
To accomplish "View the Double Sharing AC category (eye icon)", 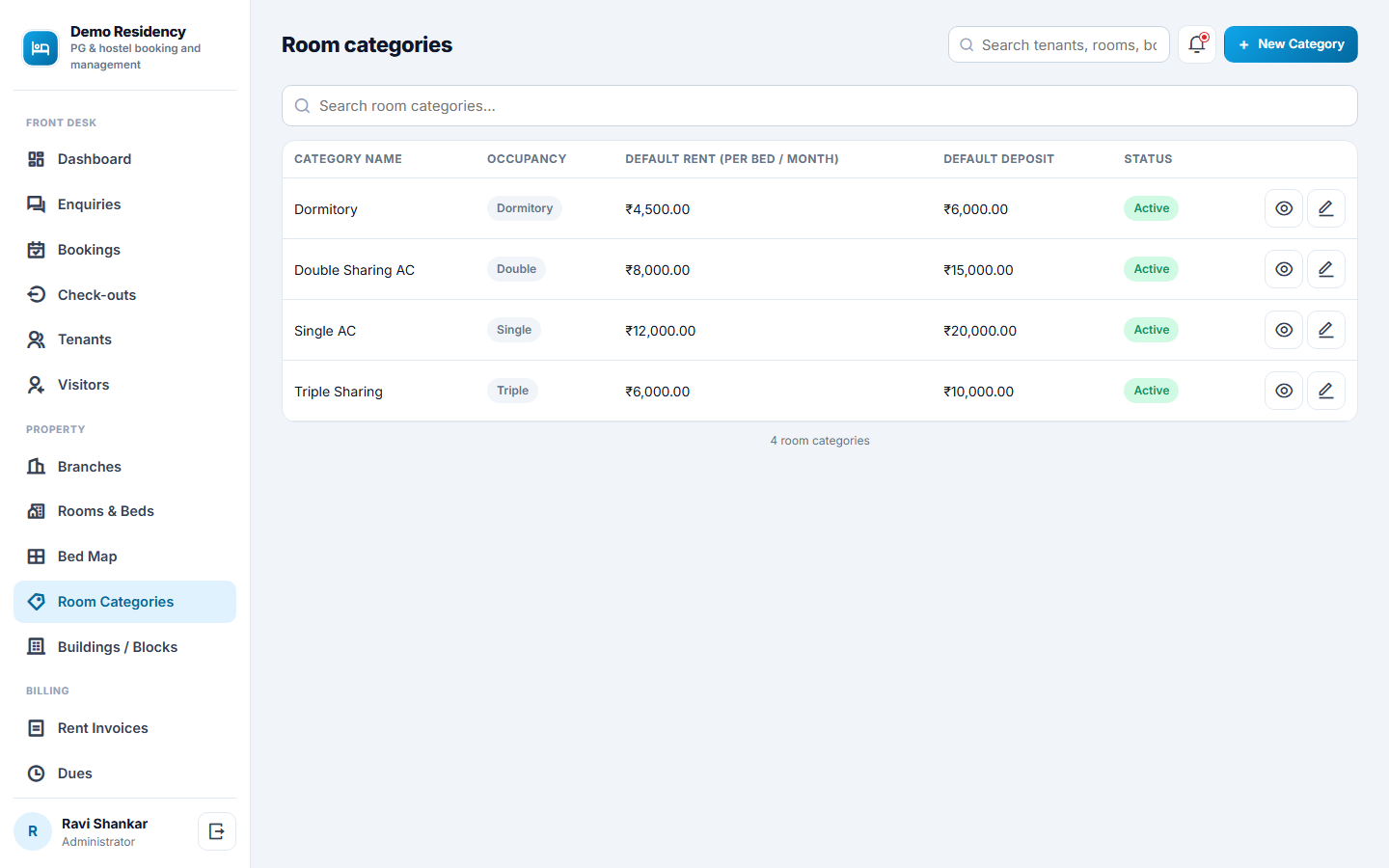I will (1284, 269).
